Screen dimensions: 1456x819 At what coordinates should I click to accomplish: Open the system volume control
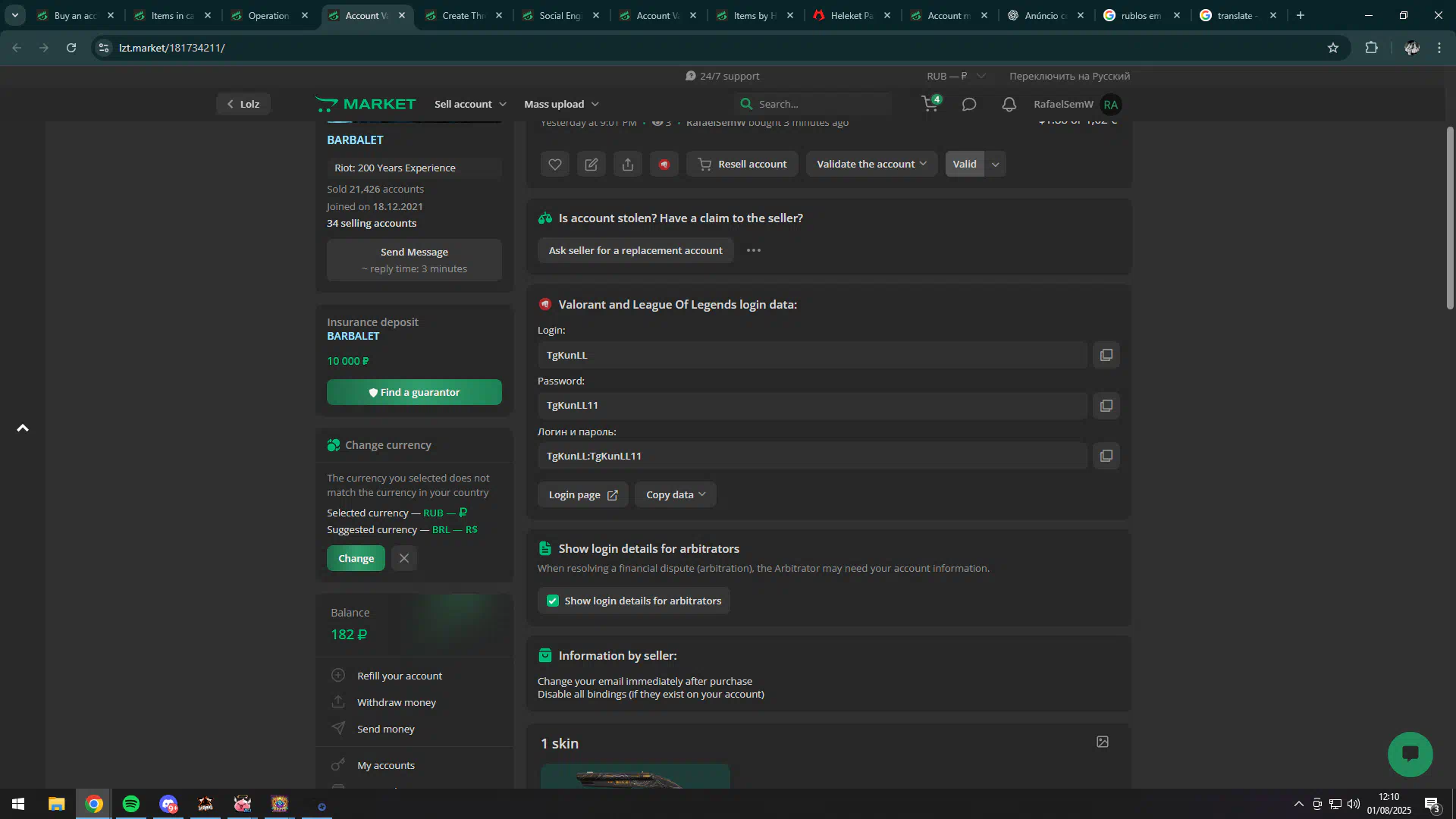tap(1354, 804)
